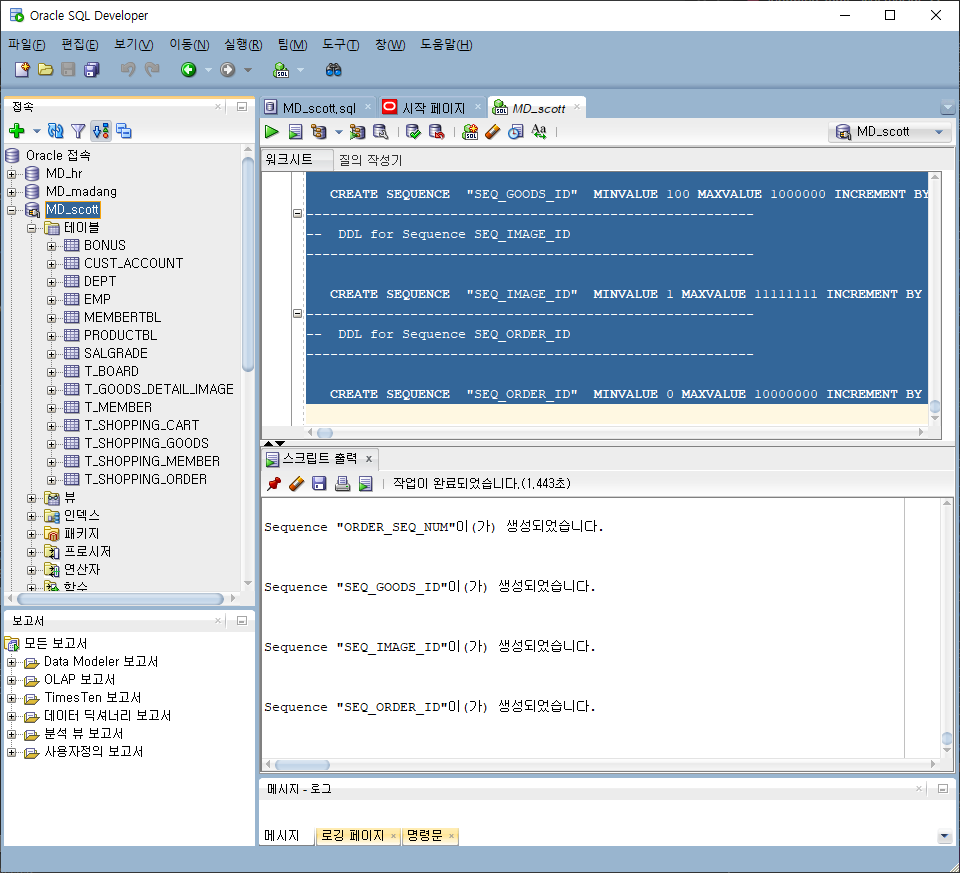
Task: Open tab list dropdown at editor top-right
Action: click(x=947, y=108)
